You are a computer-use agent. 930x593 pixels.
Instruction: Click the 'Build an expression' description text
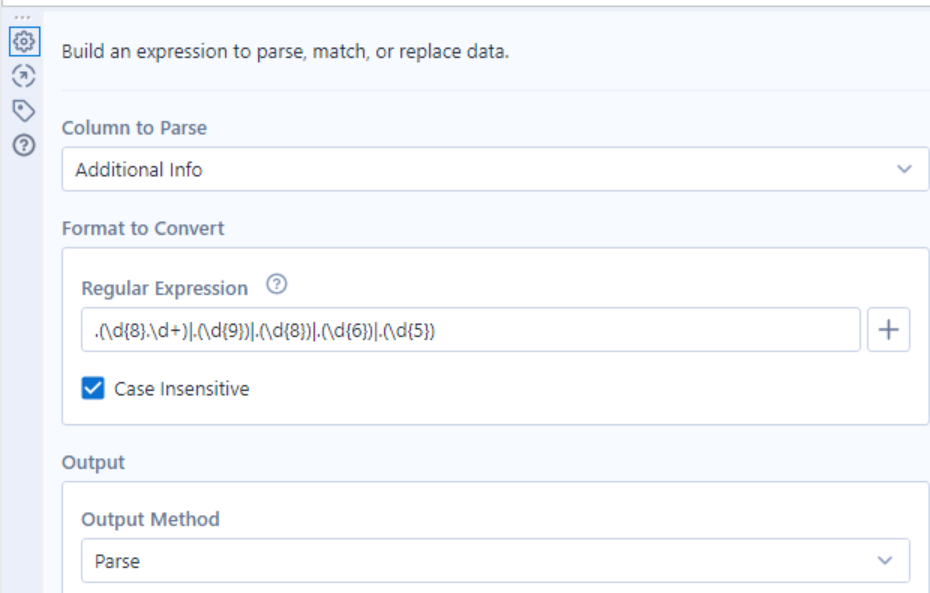click(x=285, y=51)
